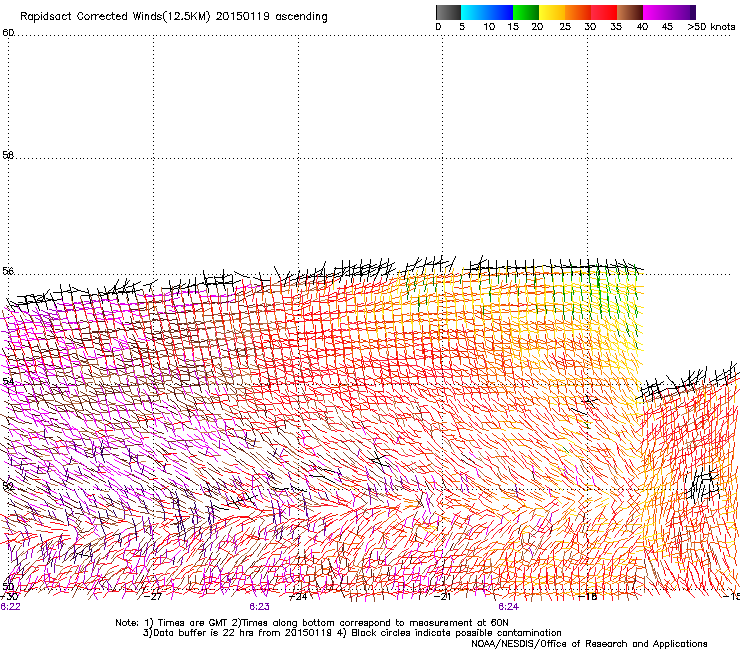Click the 6:22 swath time label
The height and width of the screenshot is (650, 740).
tap(10, 607)
